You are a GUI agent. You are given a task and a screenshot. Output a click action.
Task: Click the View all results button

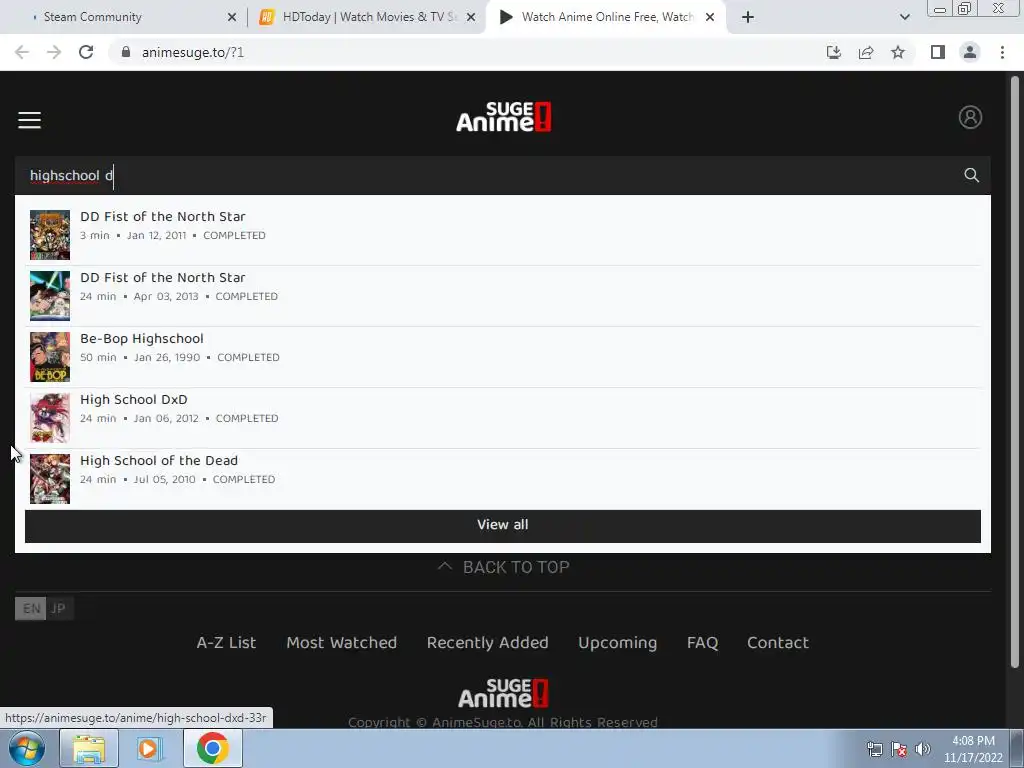[x=503, y=526]
